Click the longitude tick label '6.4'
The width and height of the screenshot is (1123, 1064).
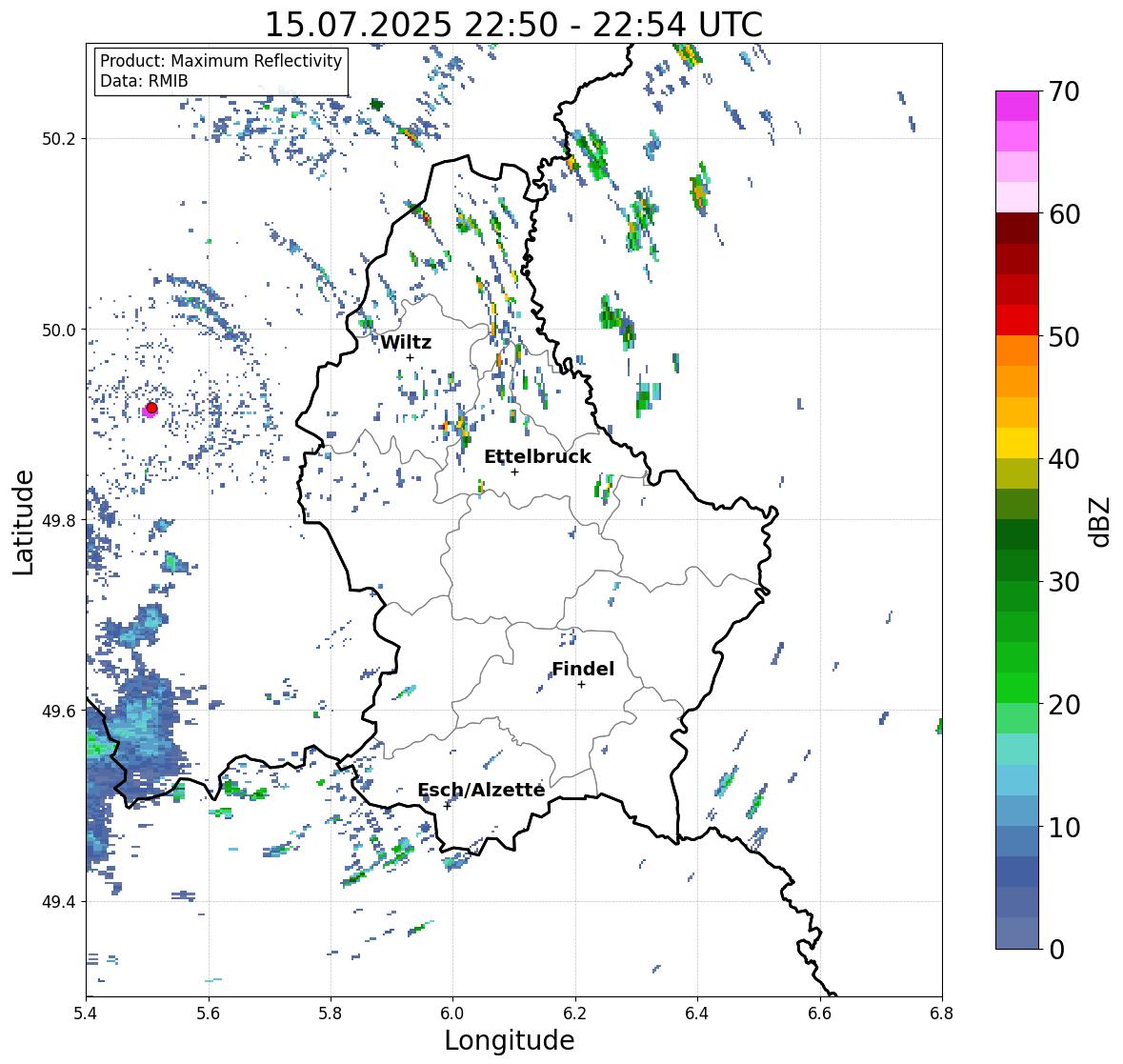(x=697, y=1013)
